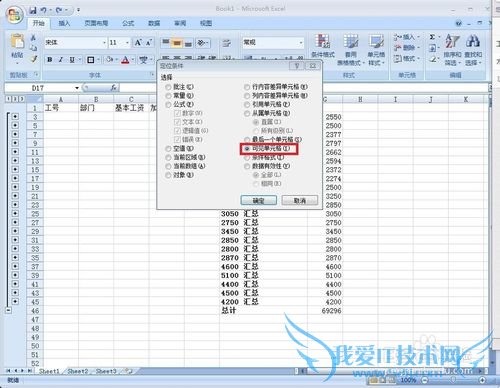Open Cell Styles (单元格样式)
This screenshot has height=388, width=500.
coord(376,49)
